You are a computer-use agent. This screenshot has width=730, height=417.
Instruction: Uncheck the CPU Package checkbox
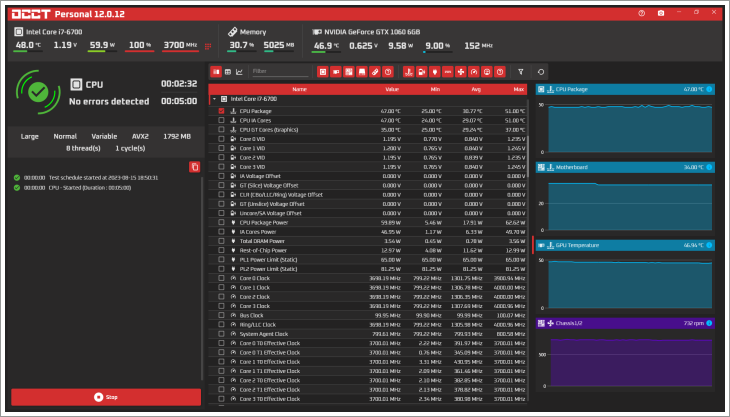pos(221,111)
